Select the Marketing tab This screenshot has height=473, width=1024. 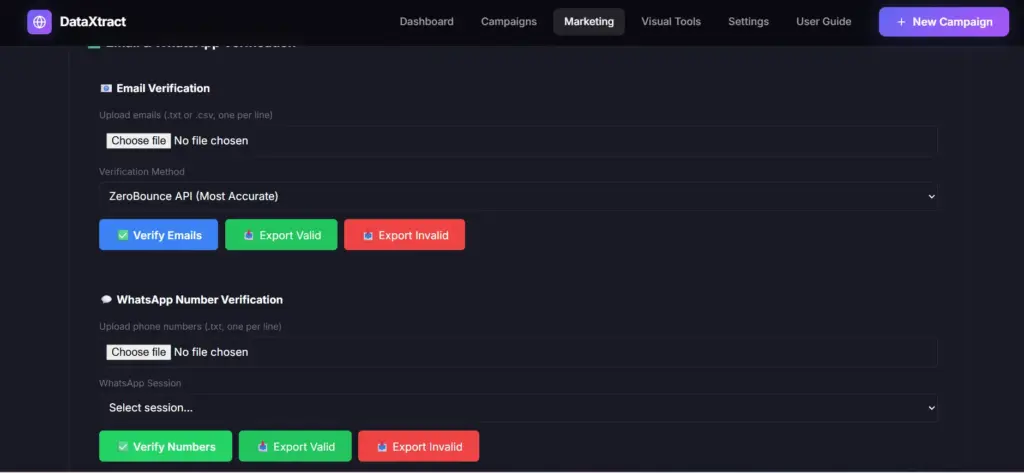tap(589, 22)
